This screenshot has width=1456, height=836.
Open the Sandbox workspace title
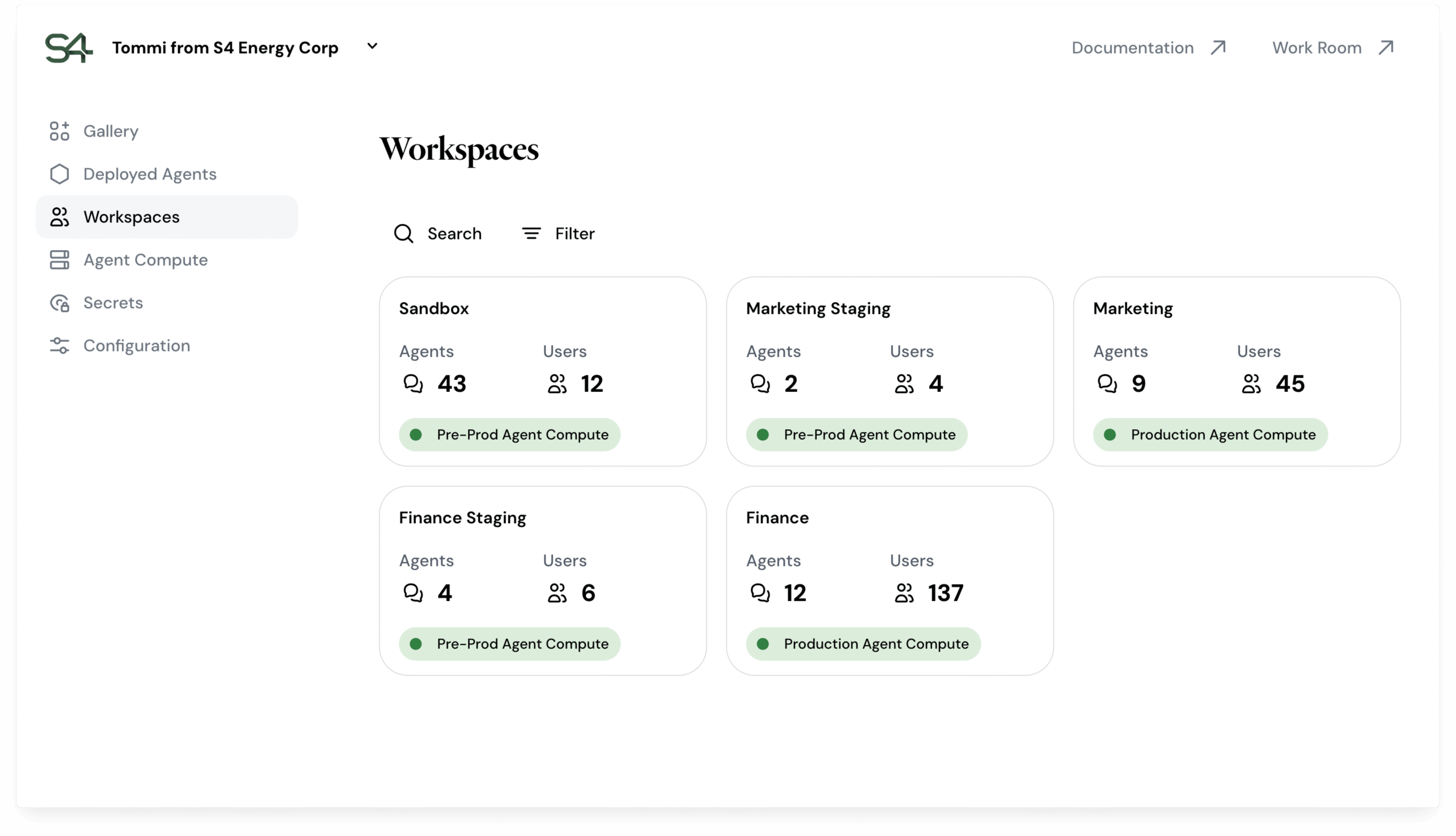point(433,308)
